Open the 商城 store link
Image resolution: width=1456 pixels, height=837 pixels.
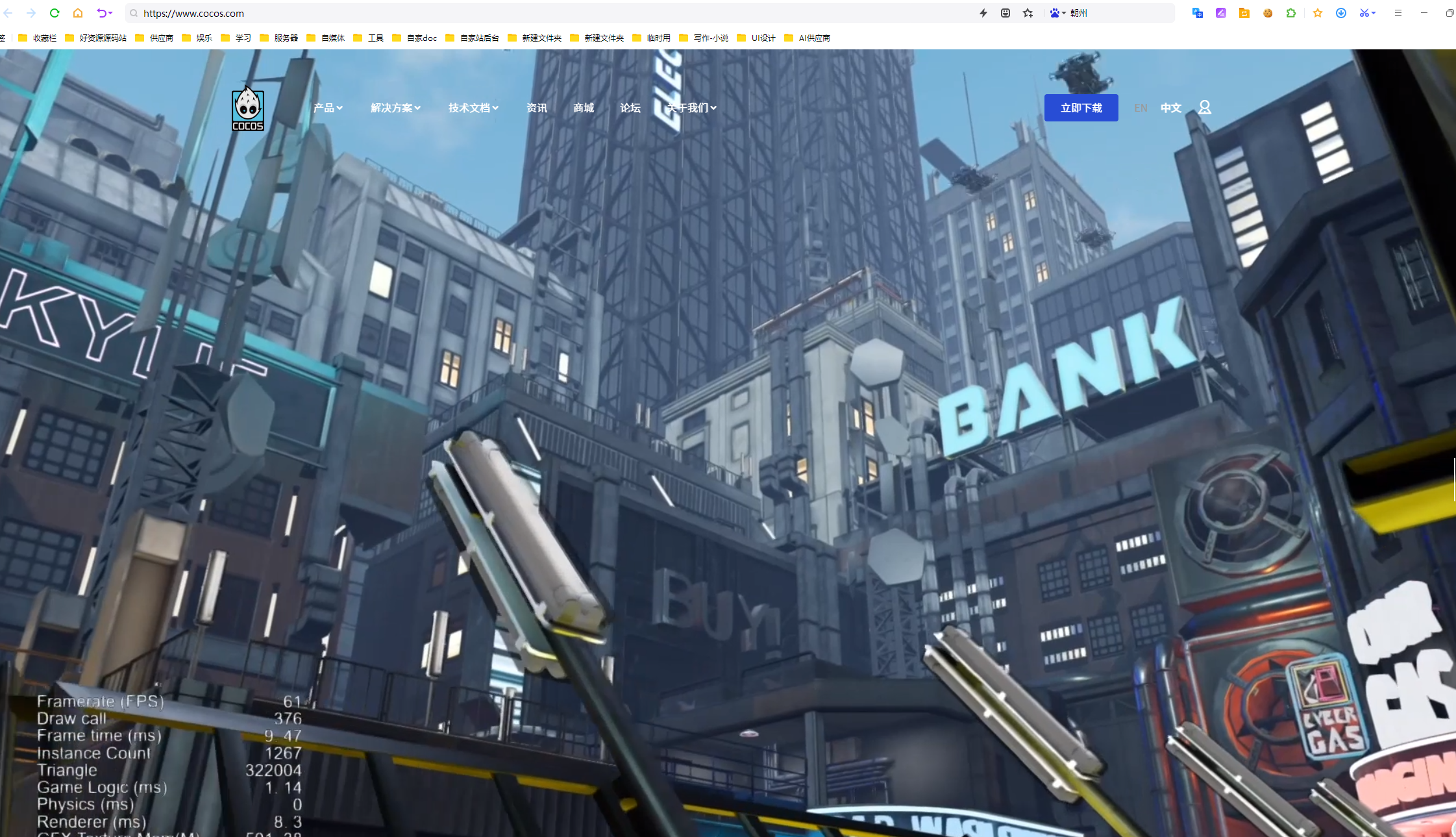pos(584,108)
